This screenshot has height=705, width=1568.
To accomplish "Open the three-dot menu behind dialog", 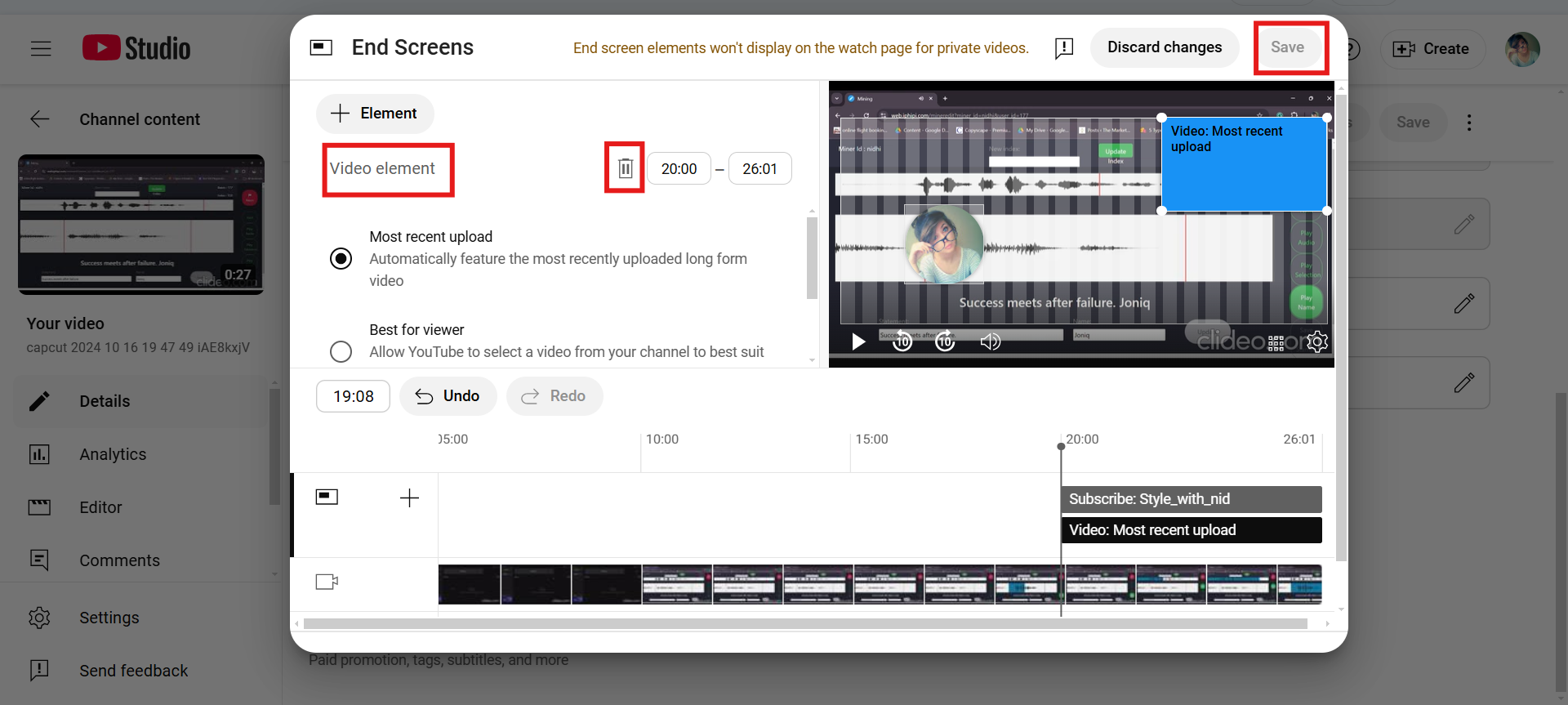I will pos(1469,123).
